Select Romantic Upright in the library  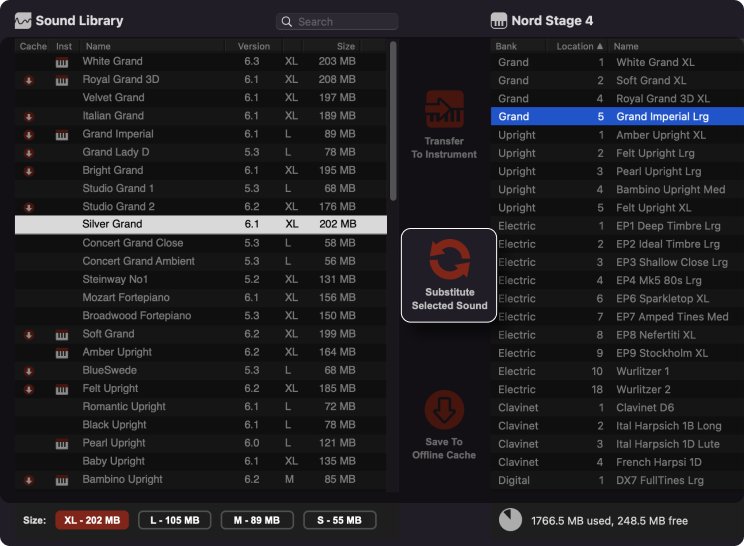201,407
